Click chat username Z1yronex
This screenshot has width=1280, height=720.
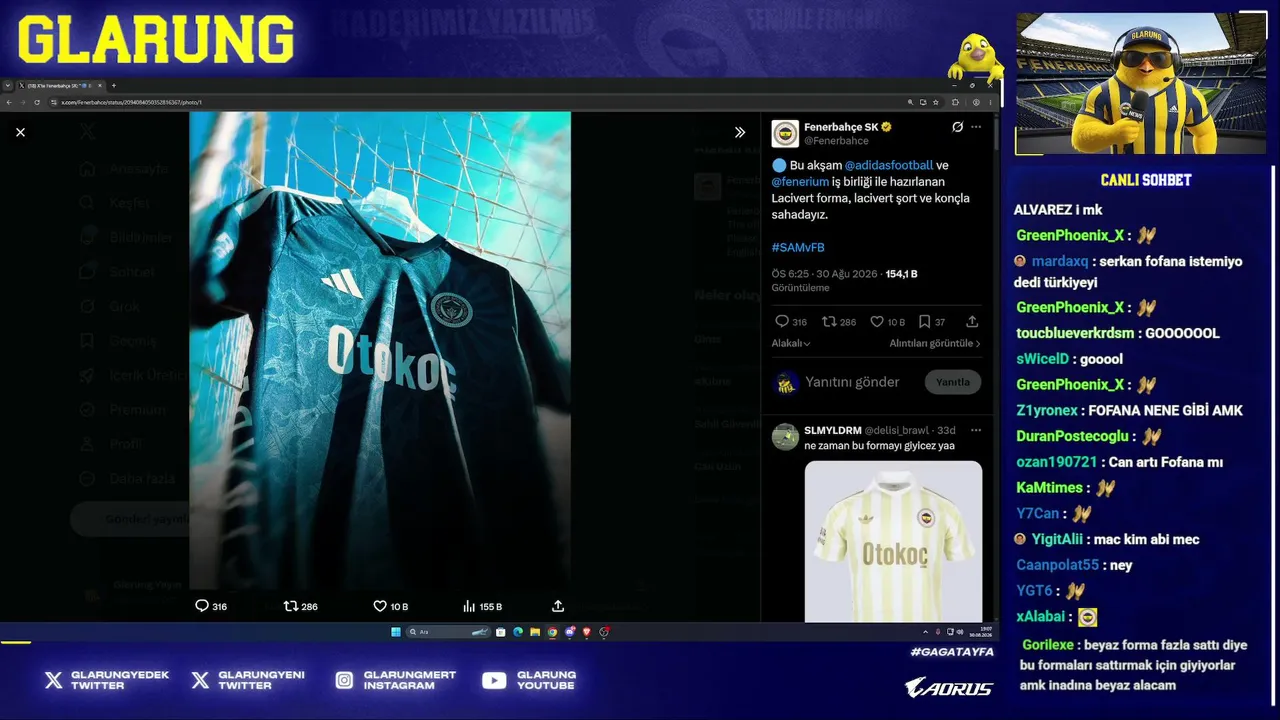click(1047, 410)
